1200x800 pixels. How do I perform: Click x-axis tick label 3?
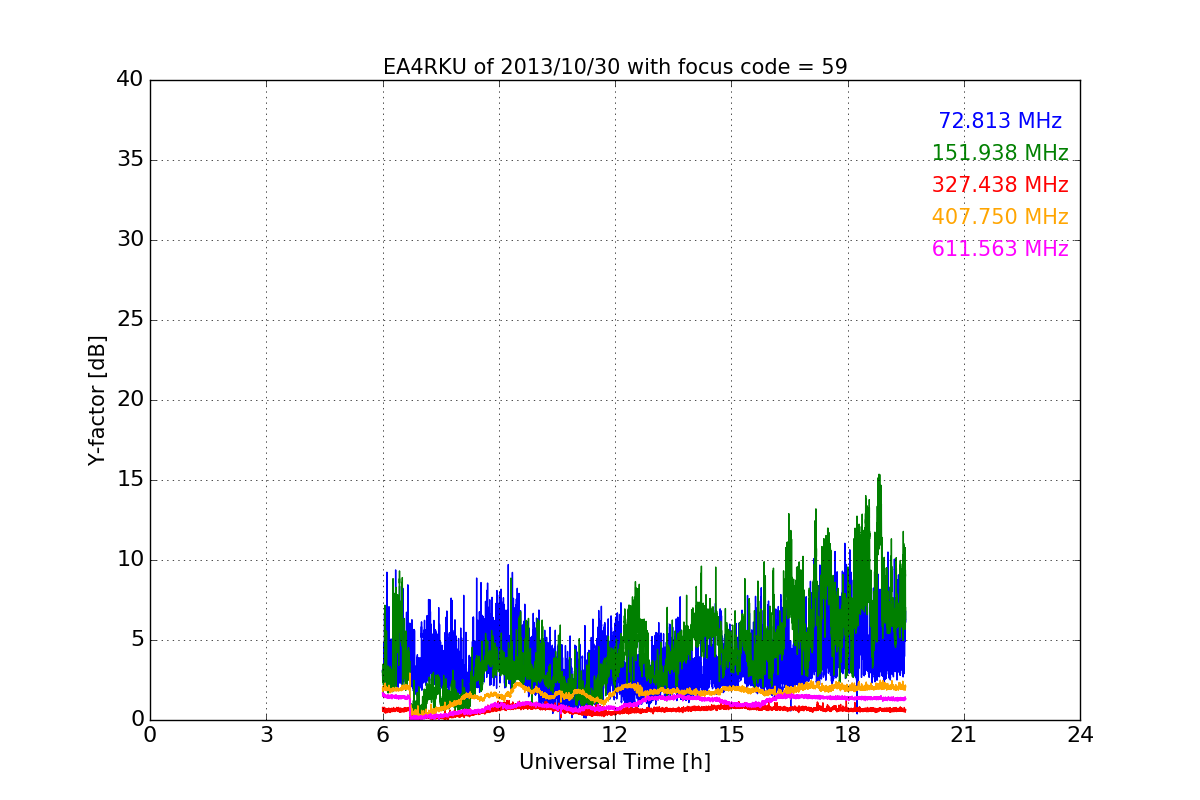266,734
